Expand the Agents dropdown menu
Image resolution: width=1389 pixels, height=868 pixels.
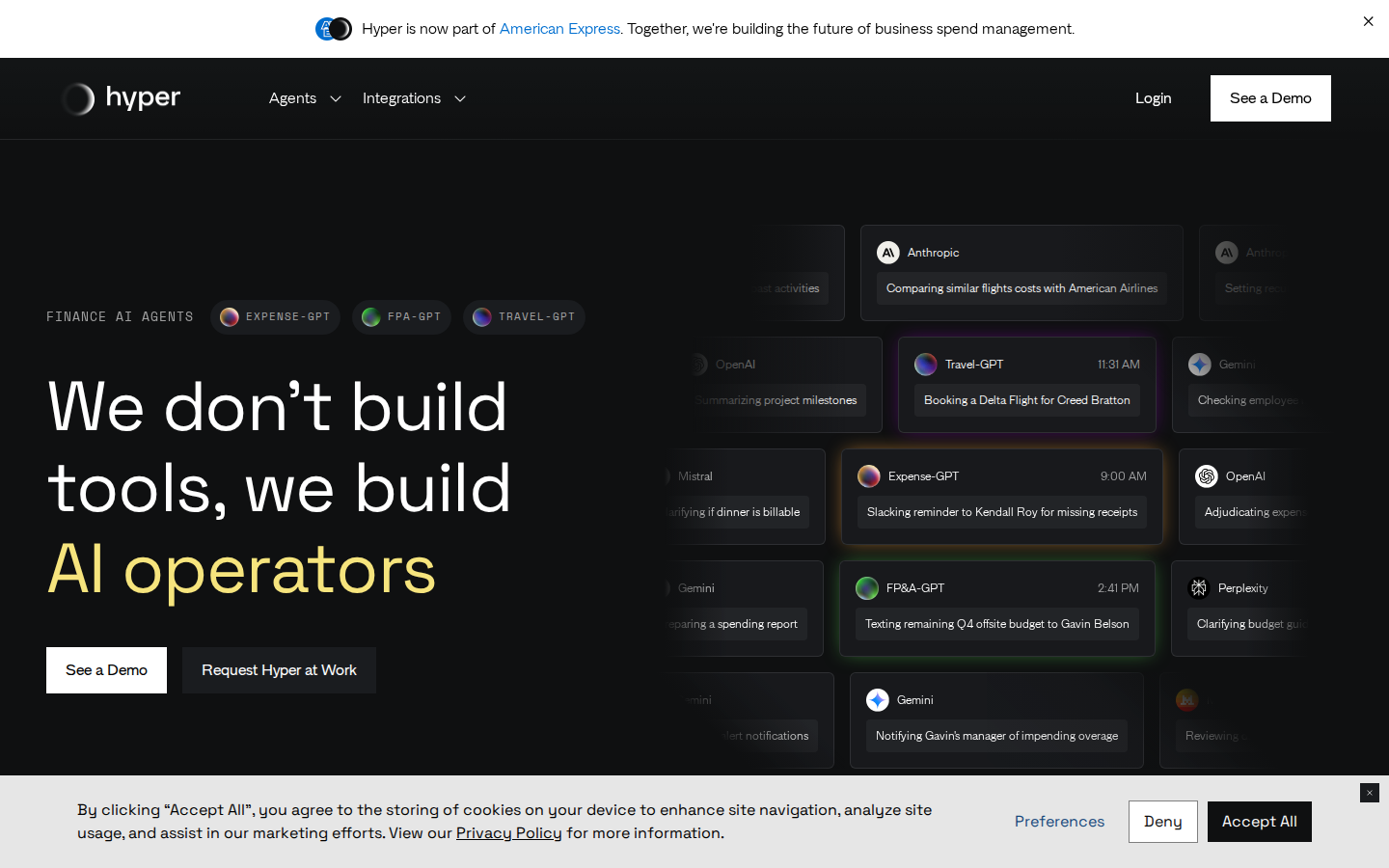tap(305, 98)
